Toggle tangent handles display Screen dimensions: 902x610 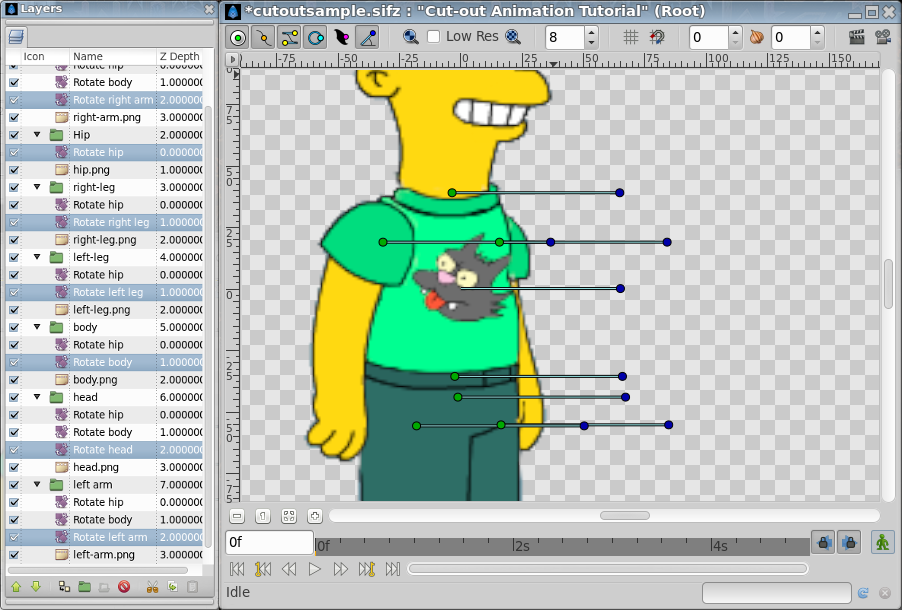pyautogui.click(x=289, y=38)
